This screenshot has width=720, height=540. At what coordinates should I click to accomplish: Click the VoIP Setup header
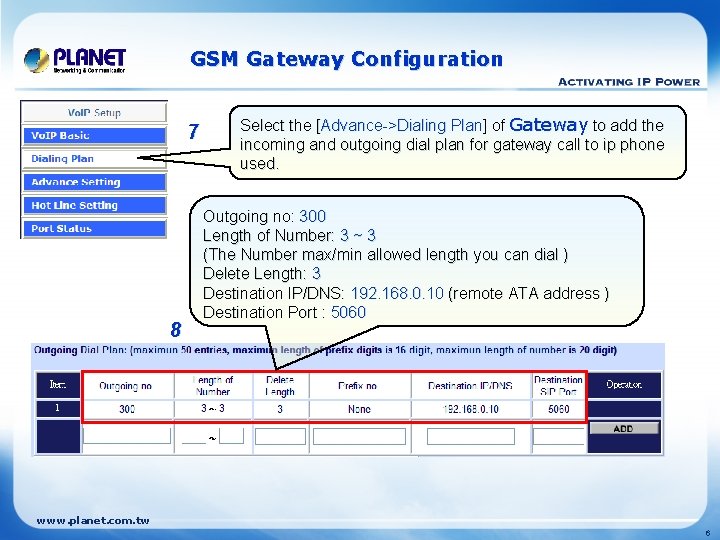tap(94, 112)
